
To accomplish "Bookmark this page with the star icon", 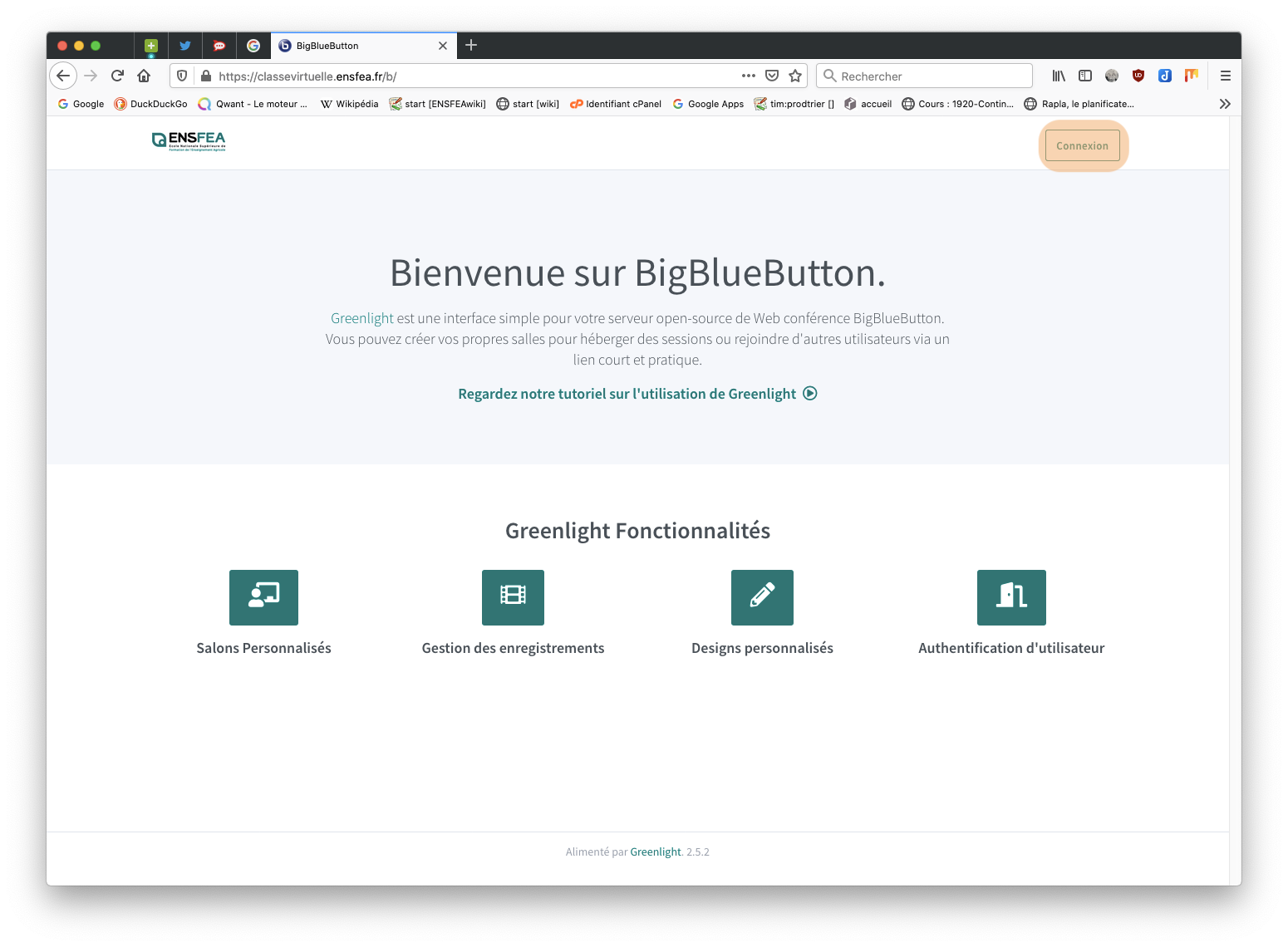I will pos(795,76).
